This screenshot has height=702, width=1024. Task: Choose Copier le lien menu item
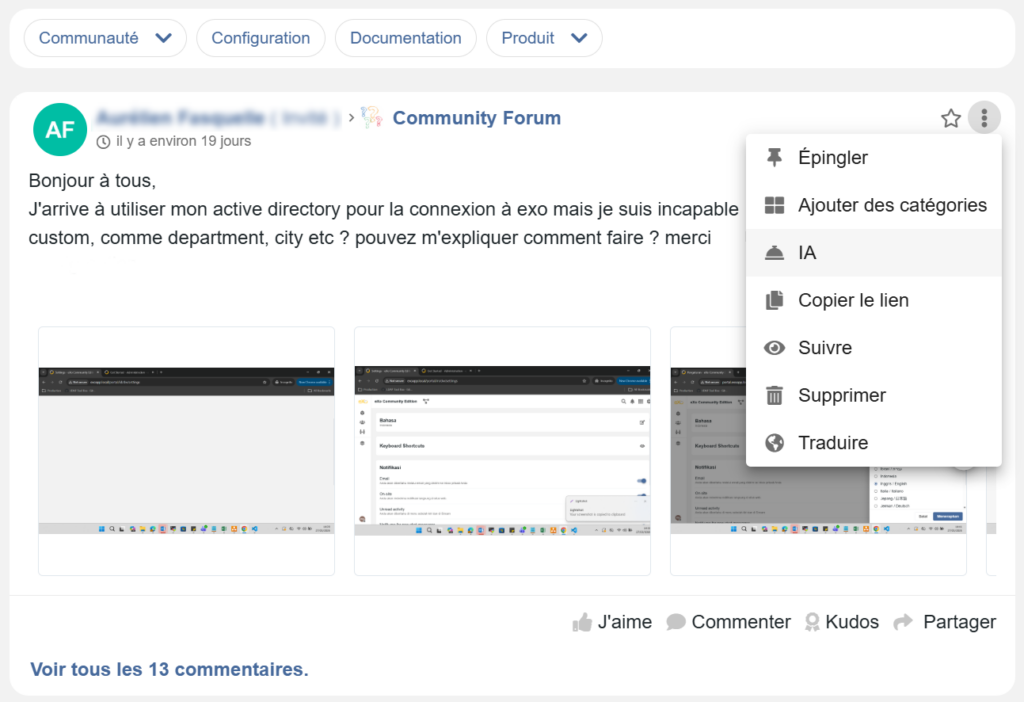click(852, 300)
